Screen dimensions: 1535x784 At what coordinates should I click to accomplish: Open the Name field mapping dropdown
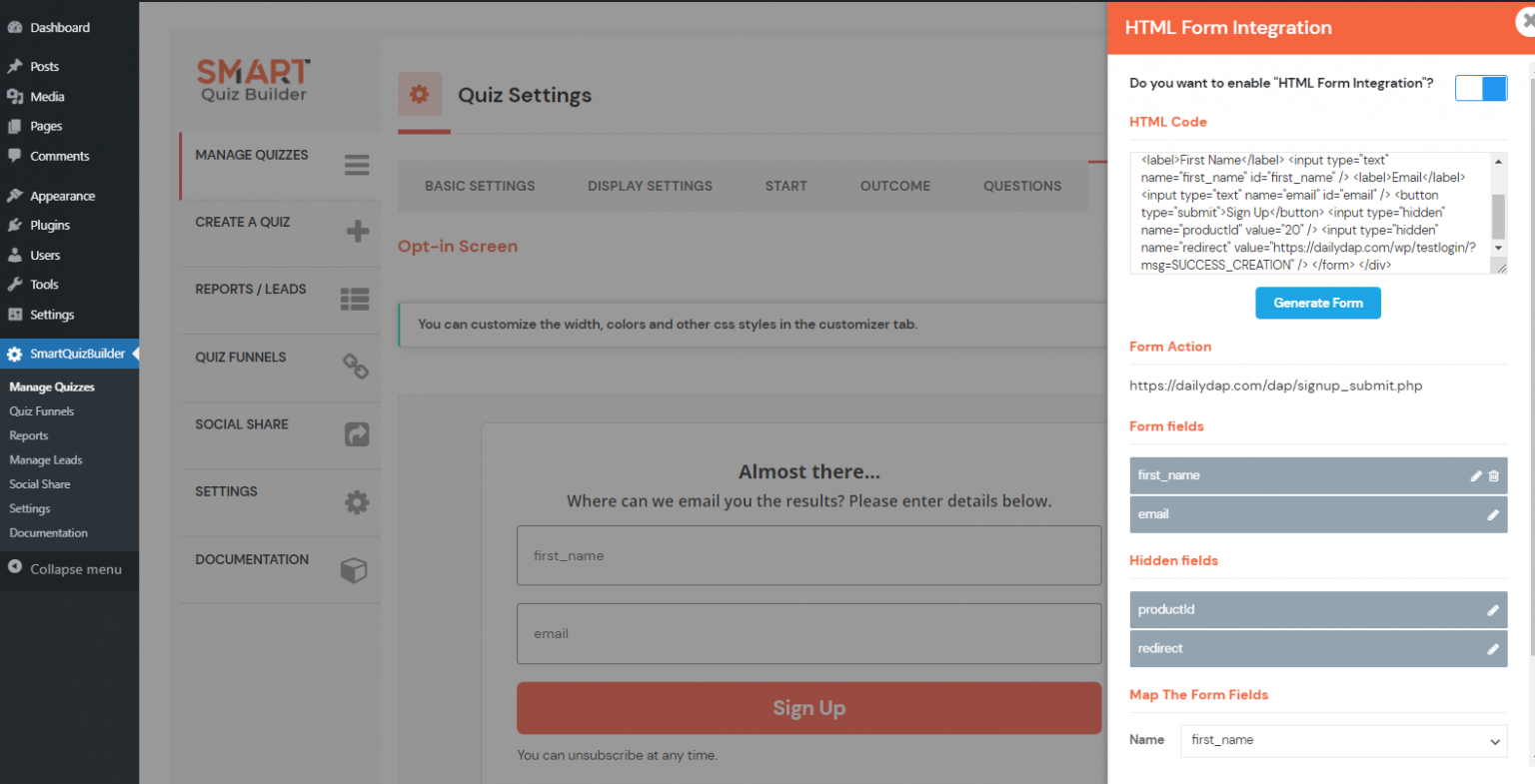coord(1343,741)
